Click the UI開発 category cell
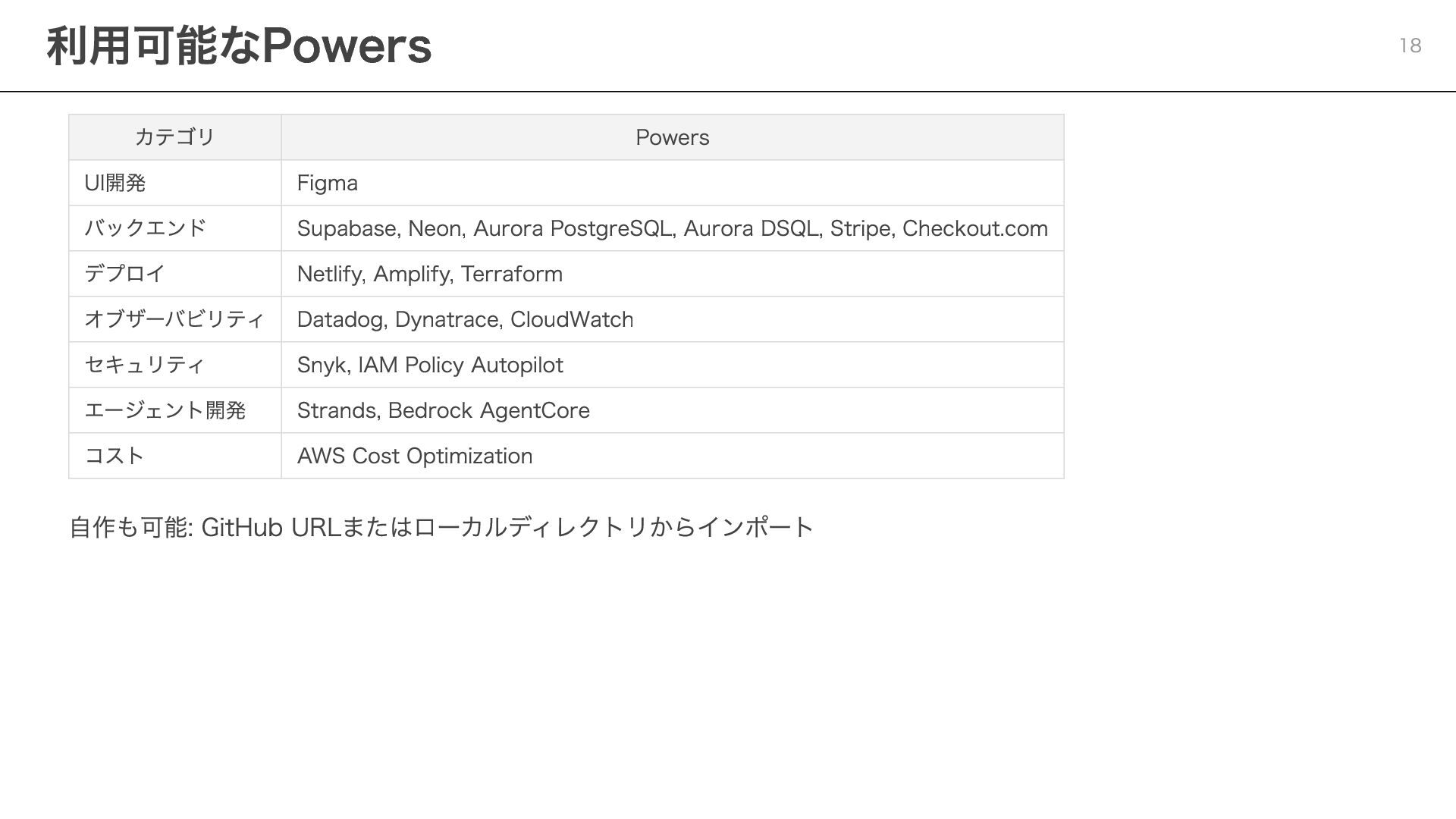This screenshot has width=1456, height=819. [175, 183]
